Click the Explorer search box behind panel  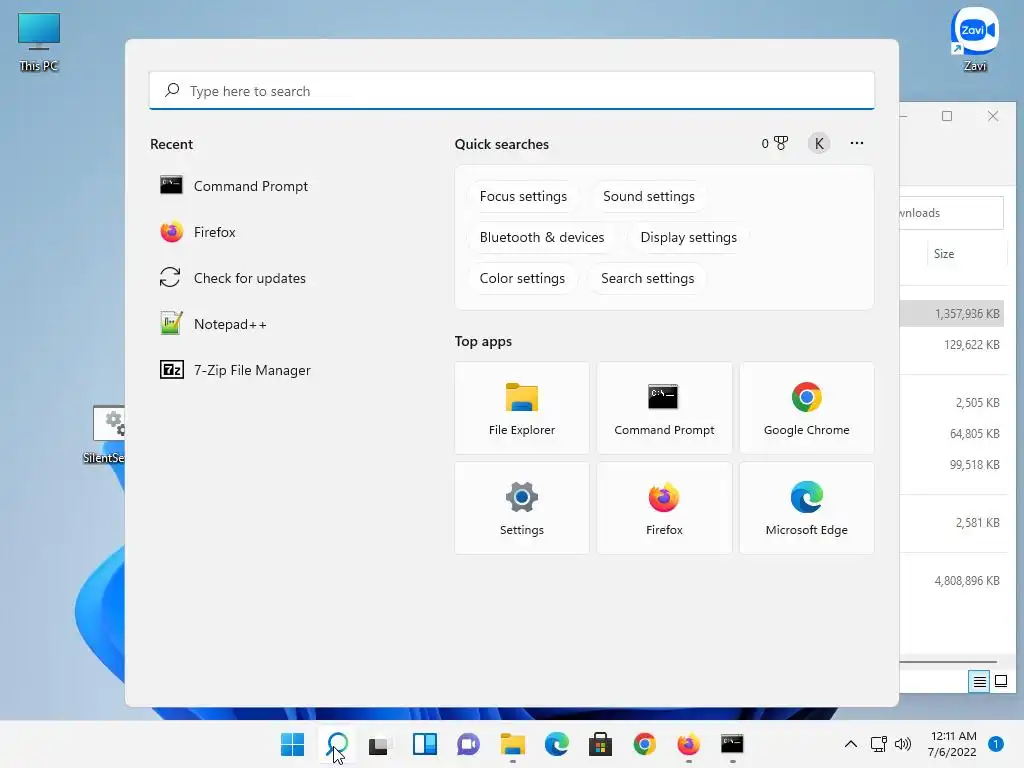(x=952, y=213)
